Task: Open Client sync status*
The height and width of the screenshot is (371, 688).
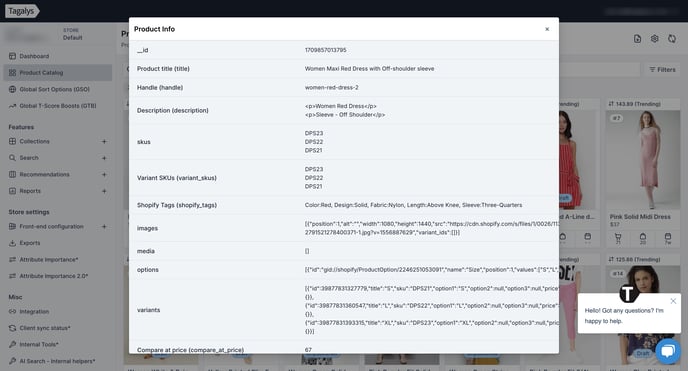Action: click(45, 328)
